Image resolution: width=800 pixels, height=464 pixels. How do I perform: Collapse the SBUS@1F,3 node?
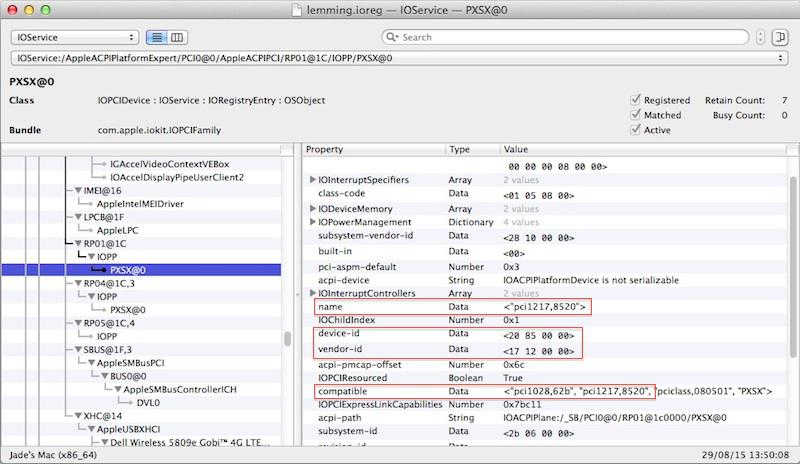click(x=78, y=350)
